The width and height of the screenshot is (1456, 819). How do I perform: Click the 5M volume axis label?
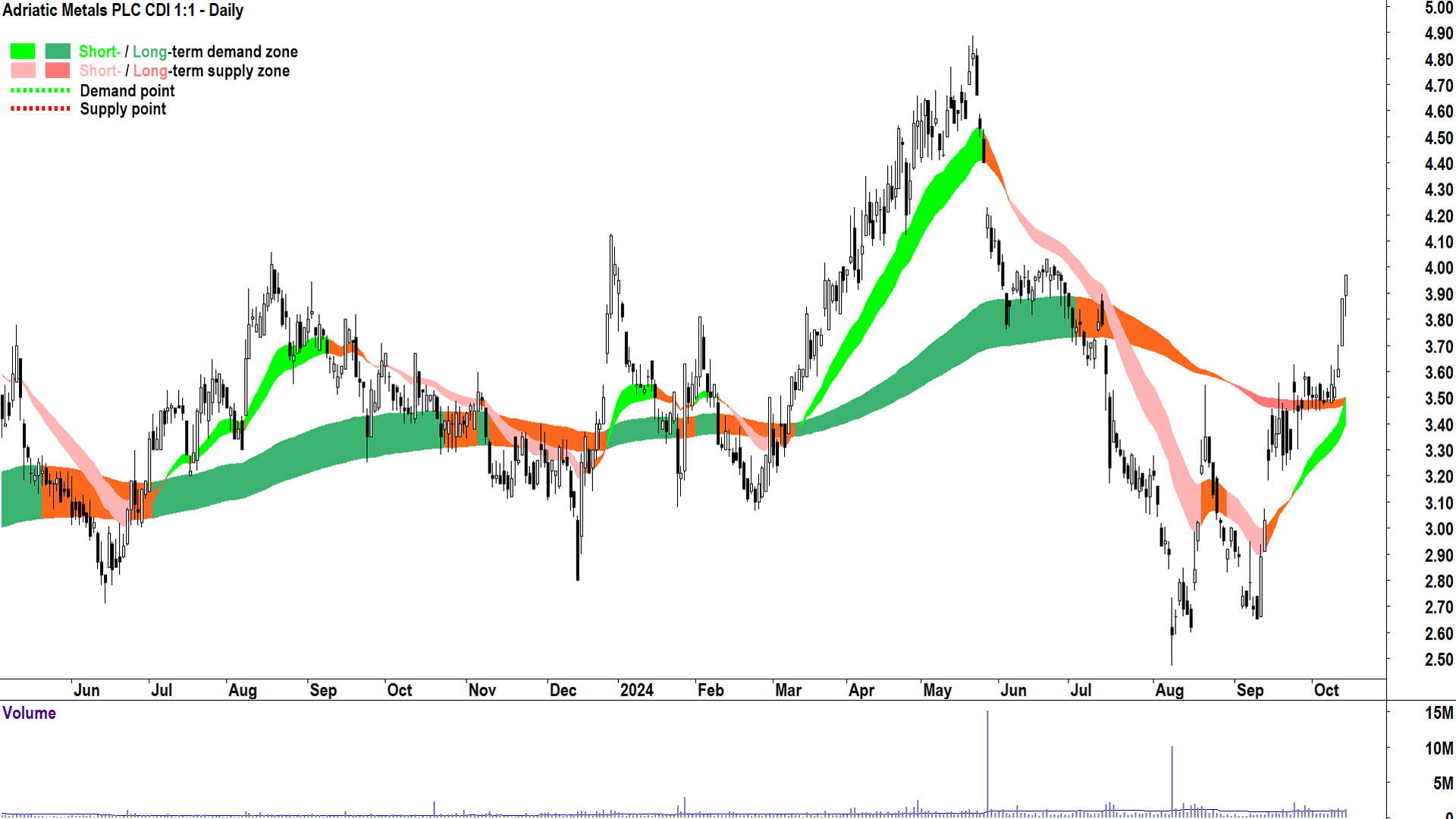pos(1442,783)
